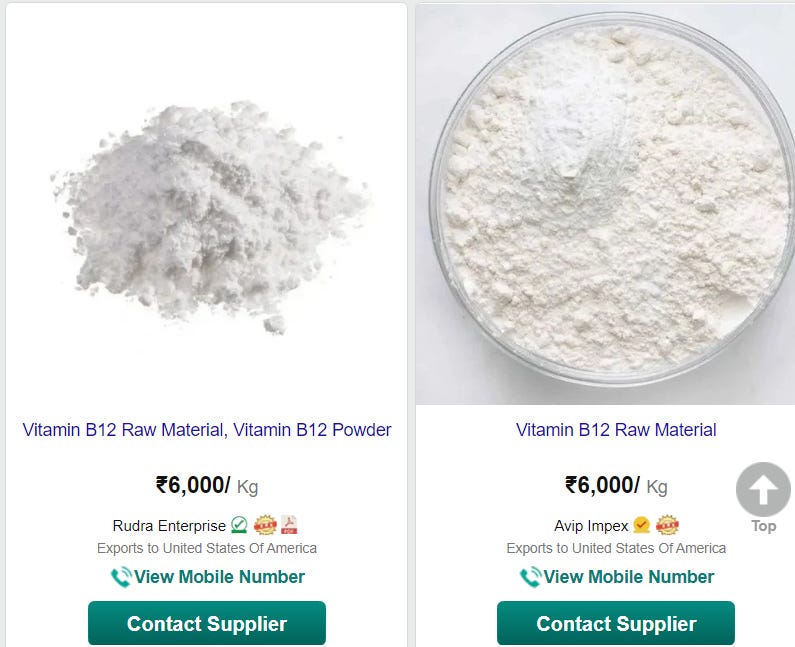This screenshot has width=795, height=647.
Task: Click the phone icon under Avip Impex
Action: coord(530,578)
